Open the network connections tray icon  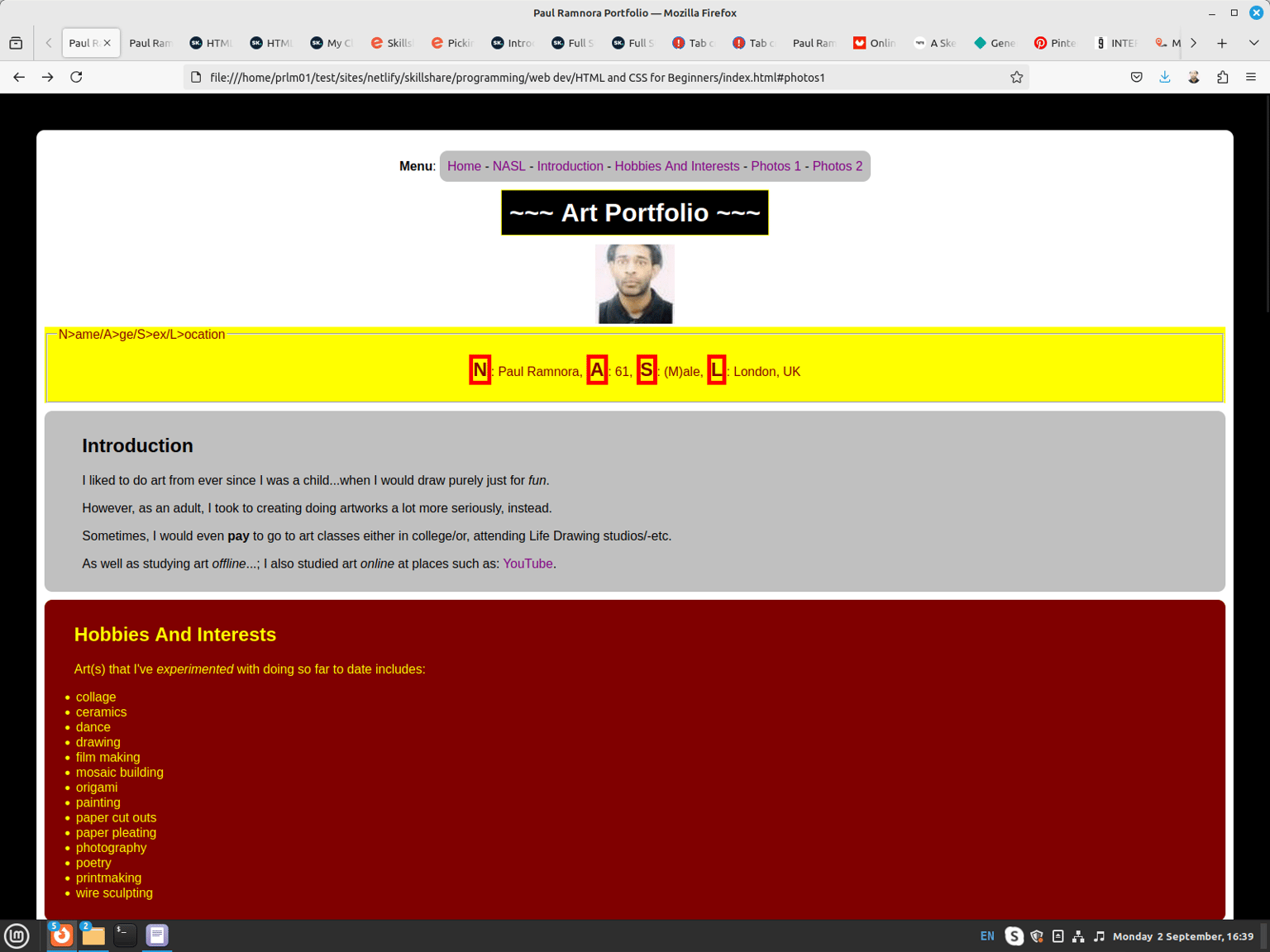(1078, 936)
